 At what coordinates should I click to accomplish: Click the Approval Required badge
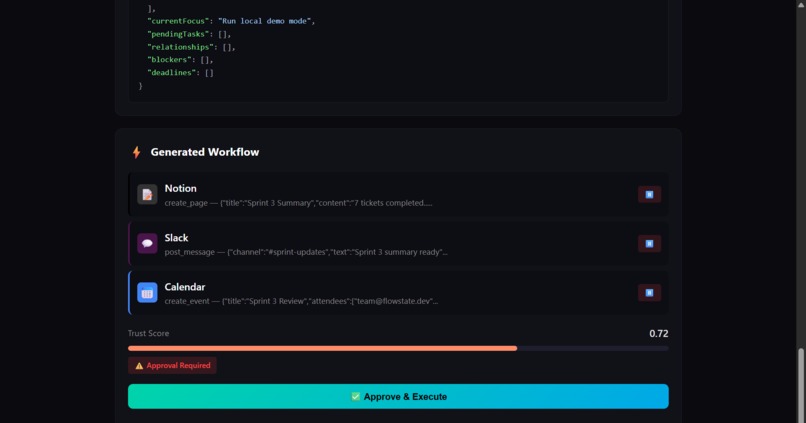click(x=172, y=365)
